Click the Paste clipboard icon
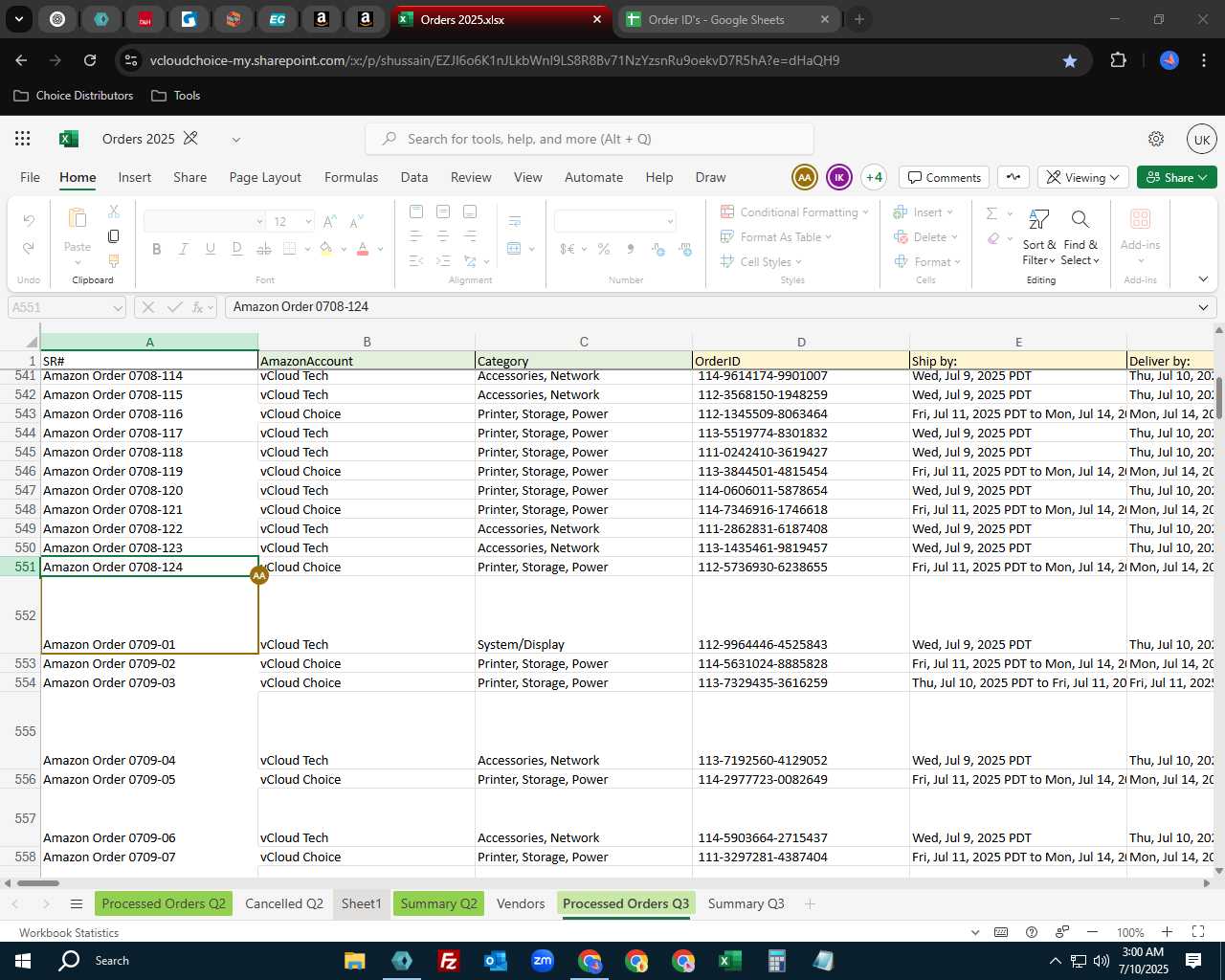Screen dimensions: 1225x980 tap(78, 218)
